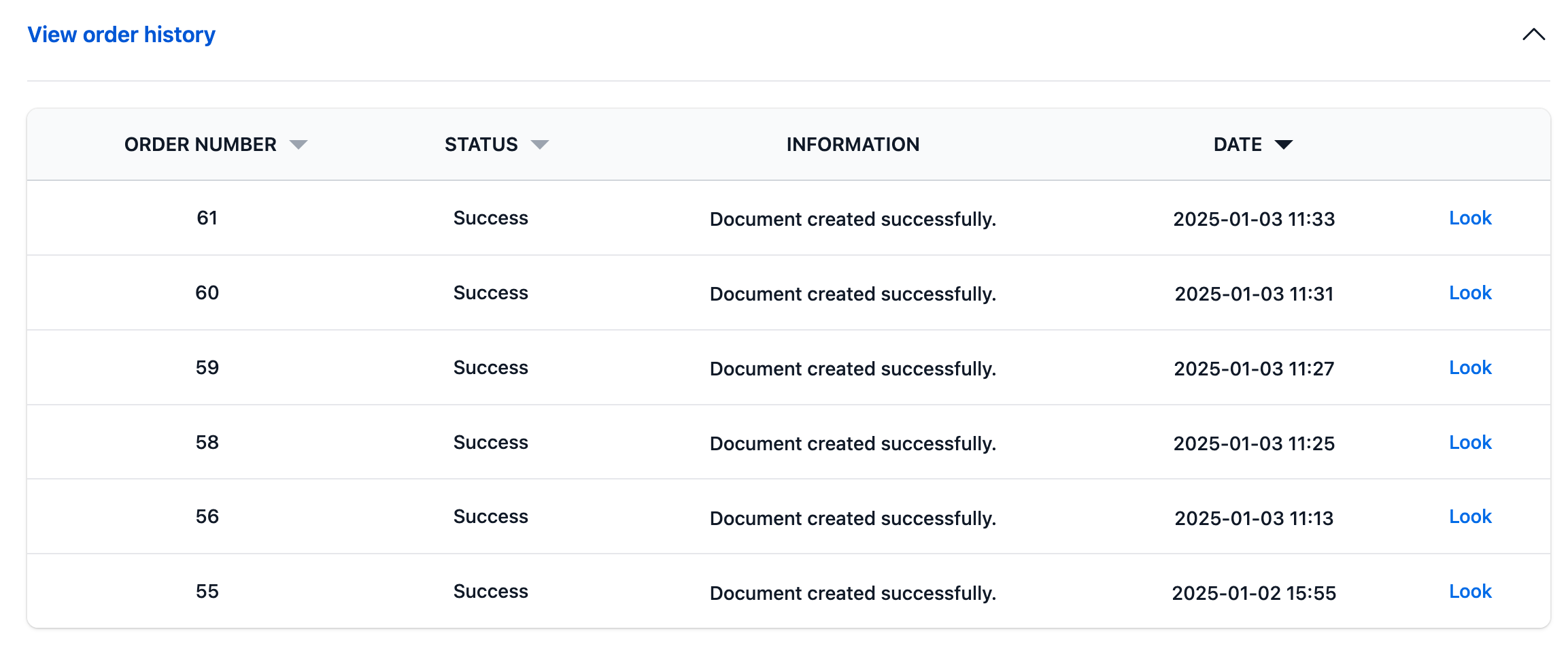The height and width of the screenshot is (657, 1568).
Task: Open Look link for order 58
Action: pos(1470,443)
